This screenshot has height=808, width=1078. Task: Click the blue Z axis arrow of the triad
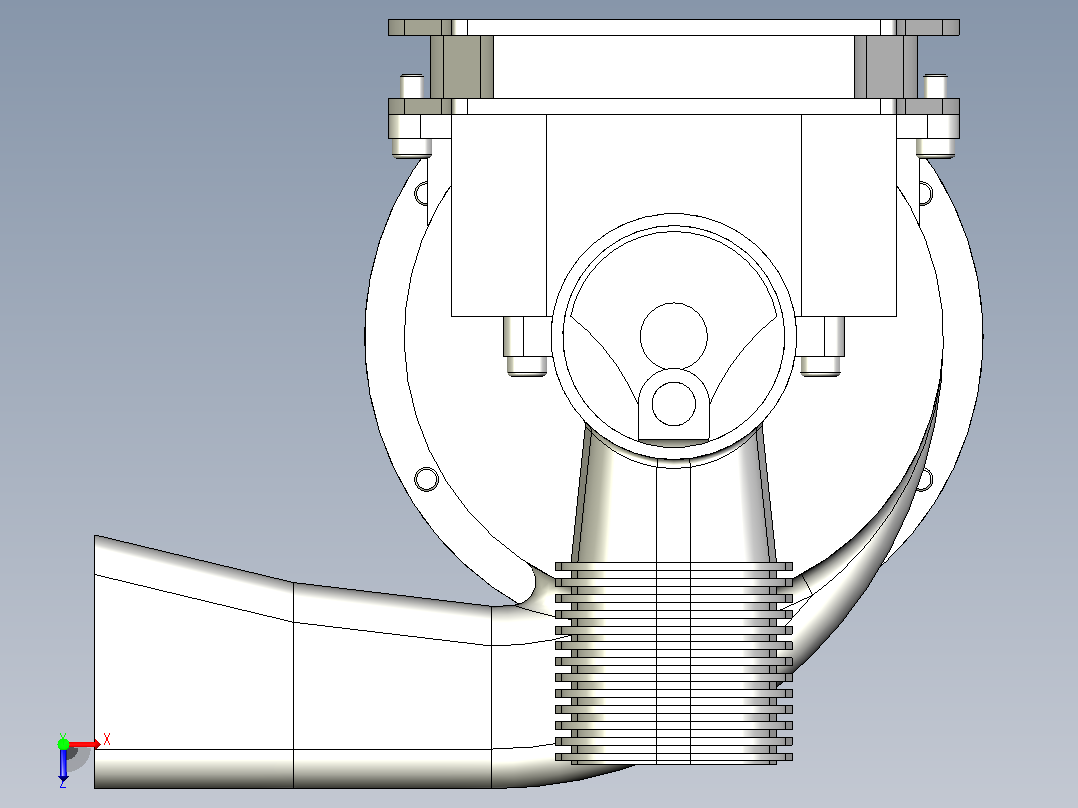point(63,764)
